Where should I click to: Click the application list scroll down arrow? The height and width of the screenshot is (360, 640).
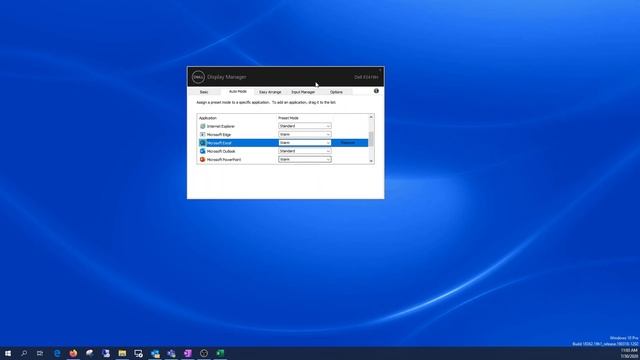pos(371,161)
